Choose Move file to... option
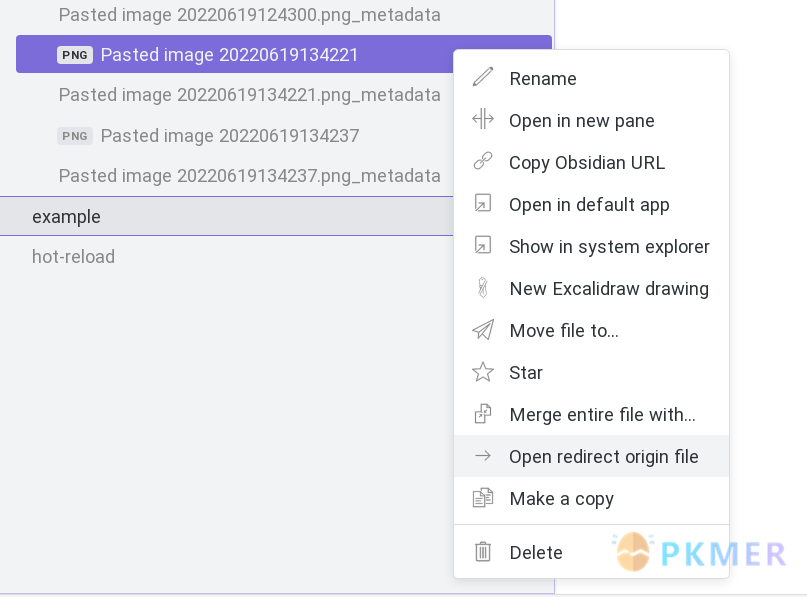The width and height of the screenshot is (807, 597). pos(591,330)
